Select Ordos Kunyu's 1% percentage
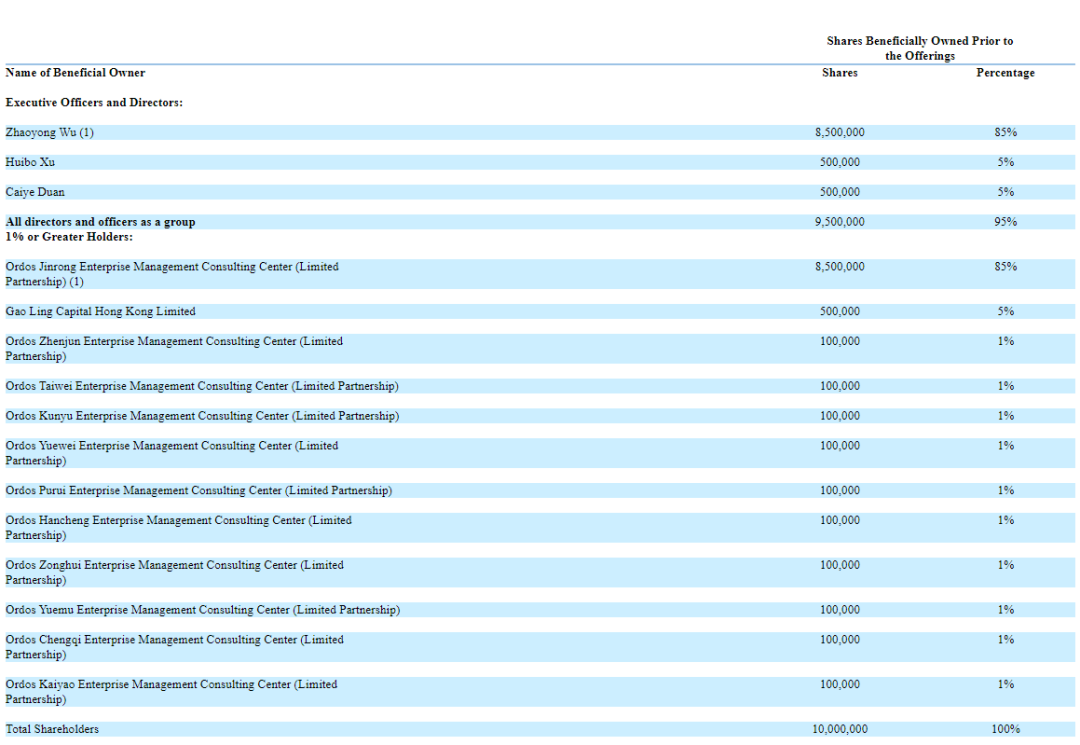This screenshot has height=745, width=1080. [x=1006, y=416]
